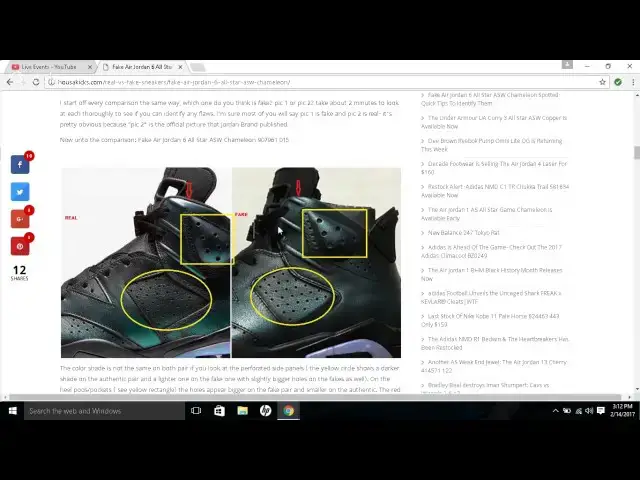
Task: Open File Explorer from the taskbar
Action: click(242, 411)
